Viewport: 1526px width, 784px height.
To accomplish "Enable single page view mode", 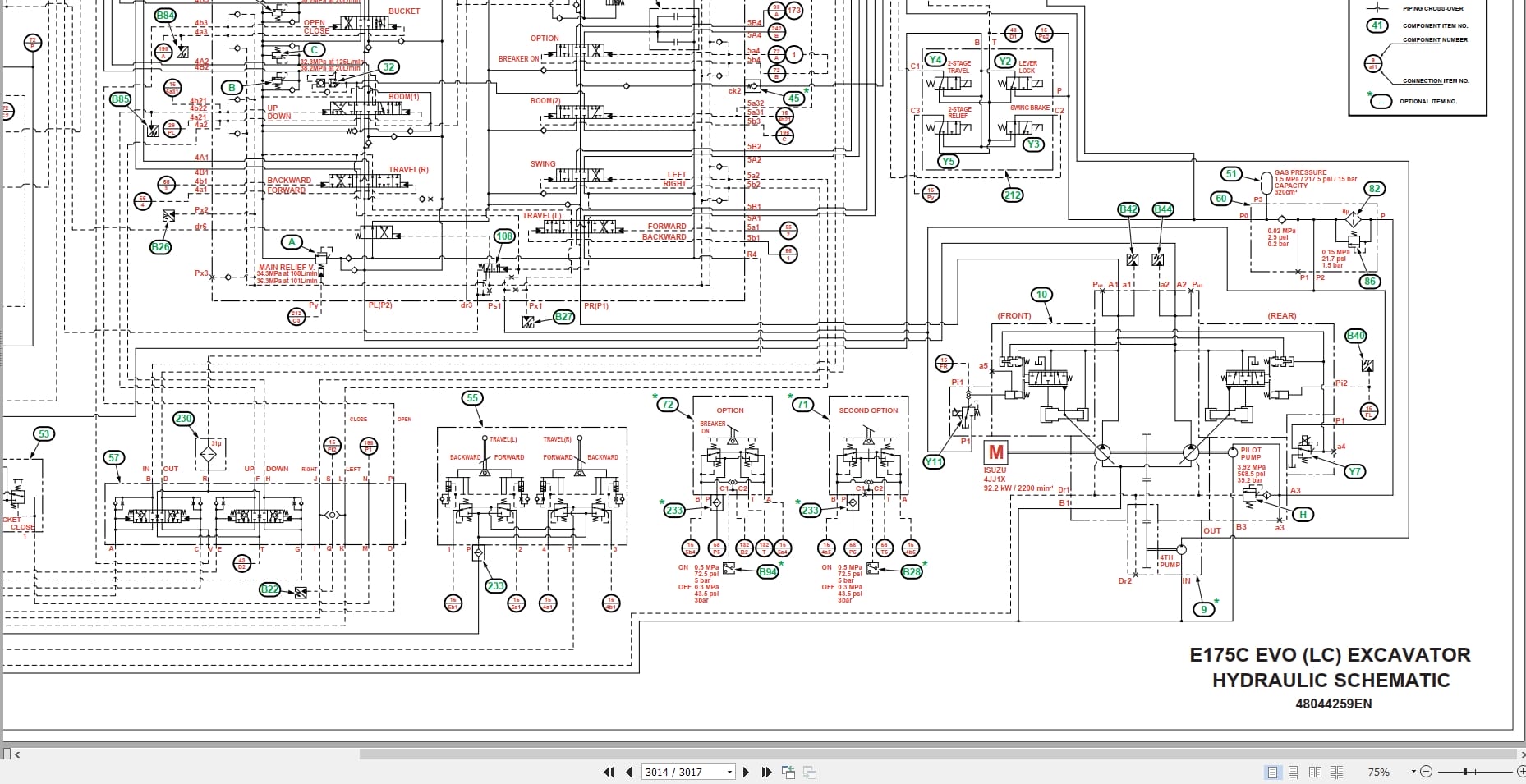I will (x=1273, y=772).
